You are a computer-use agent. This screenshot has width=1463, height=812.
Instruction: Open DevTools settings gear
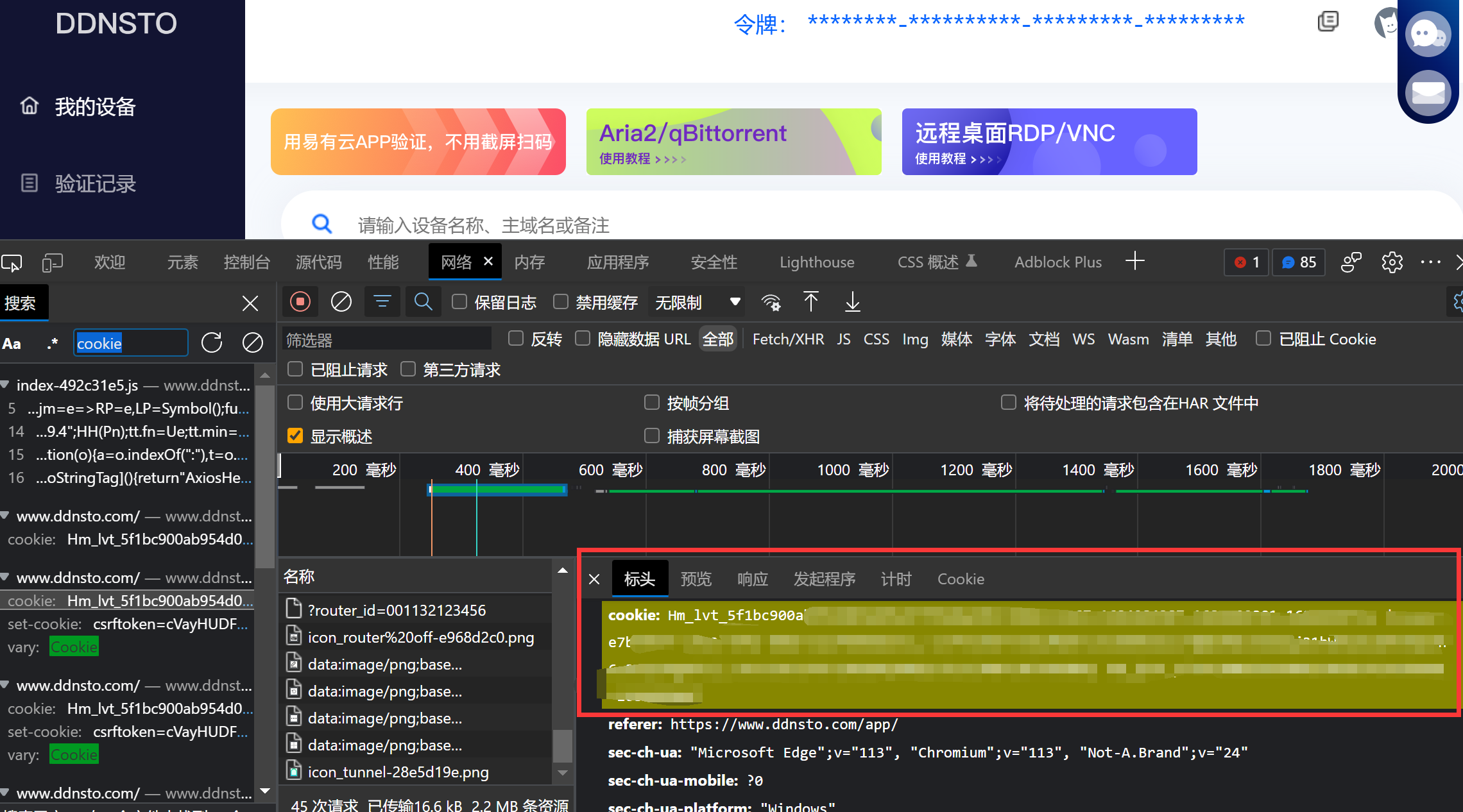[1392, 262]
